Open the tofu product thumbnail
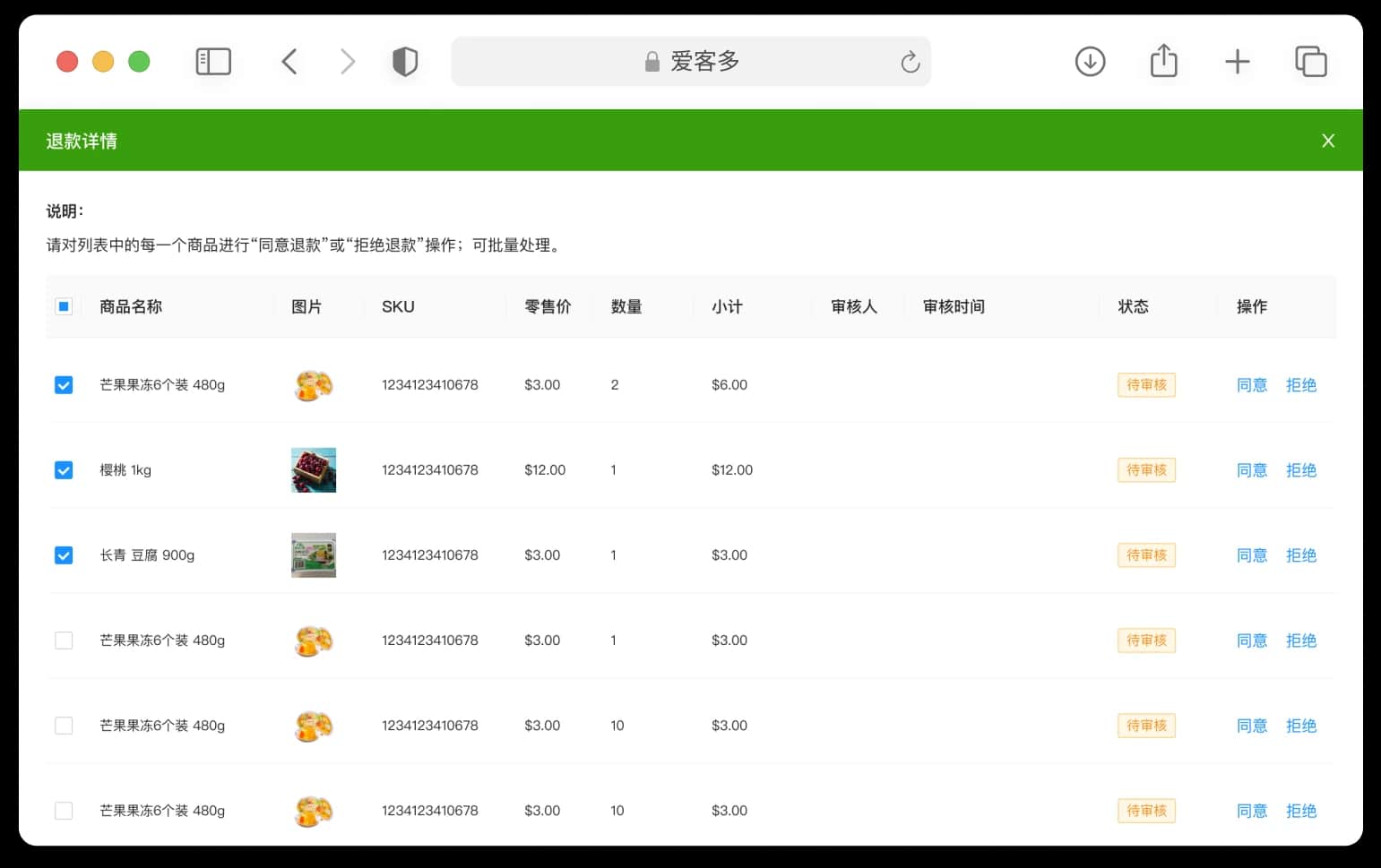This screenshot has height=868, width=1381. point(314,555)
